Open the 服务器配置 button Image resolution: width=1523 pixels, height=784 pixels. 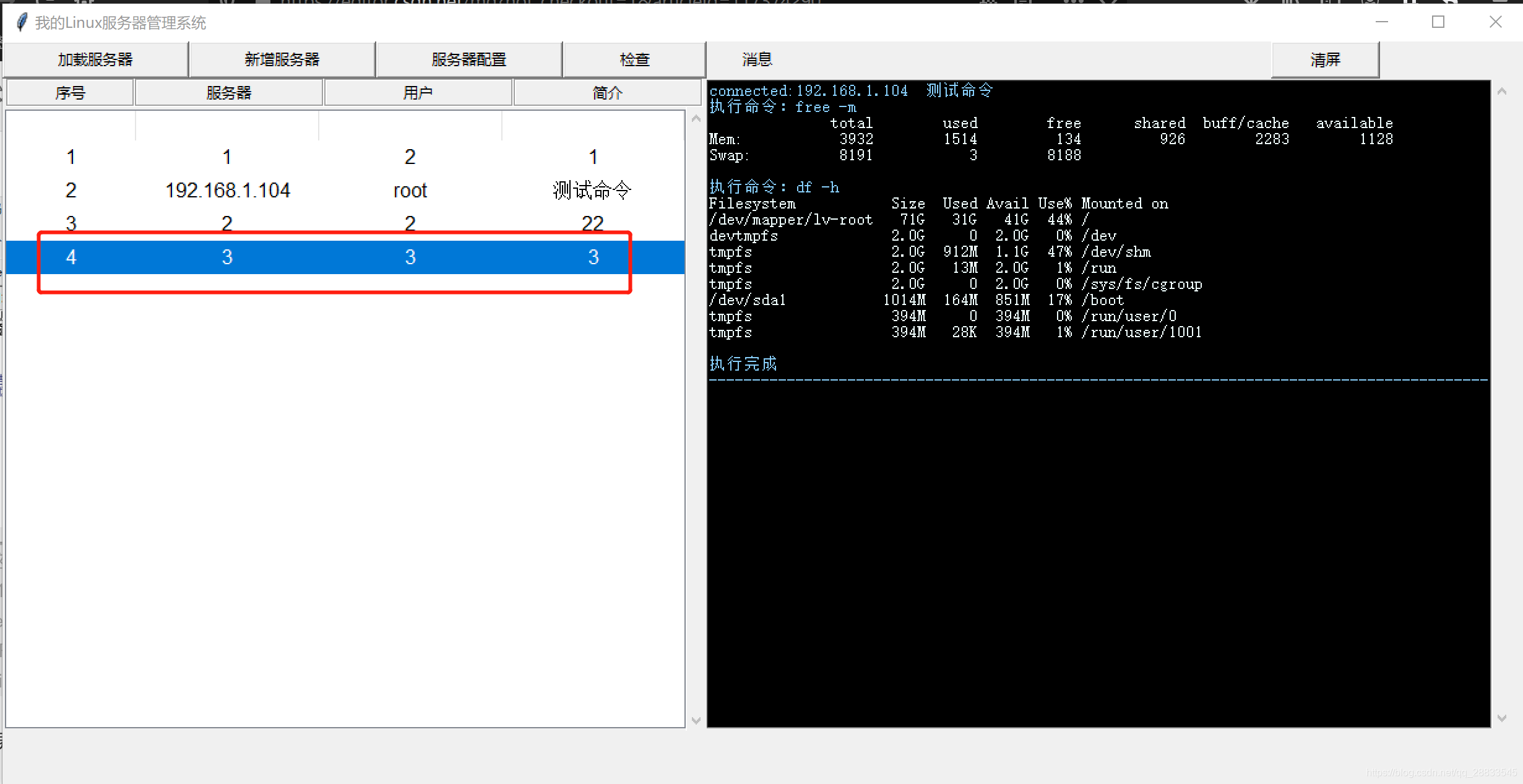(x=469, y=59)
